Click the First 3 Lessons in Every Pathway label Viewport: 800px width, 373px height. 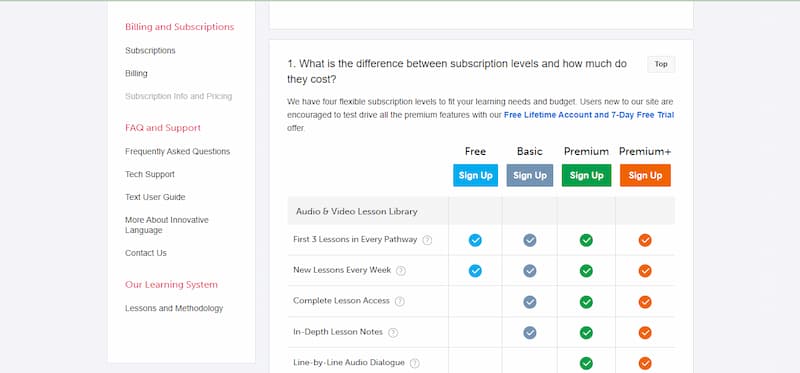click(x=355, y=239)
